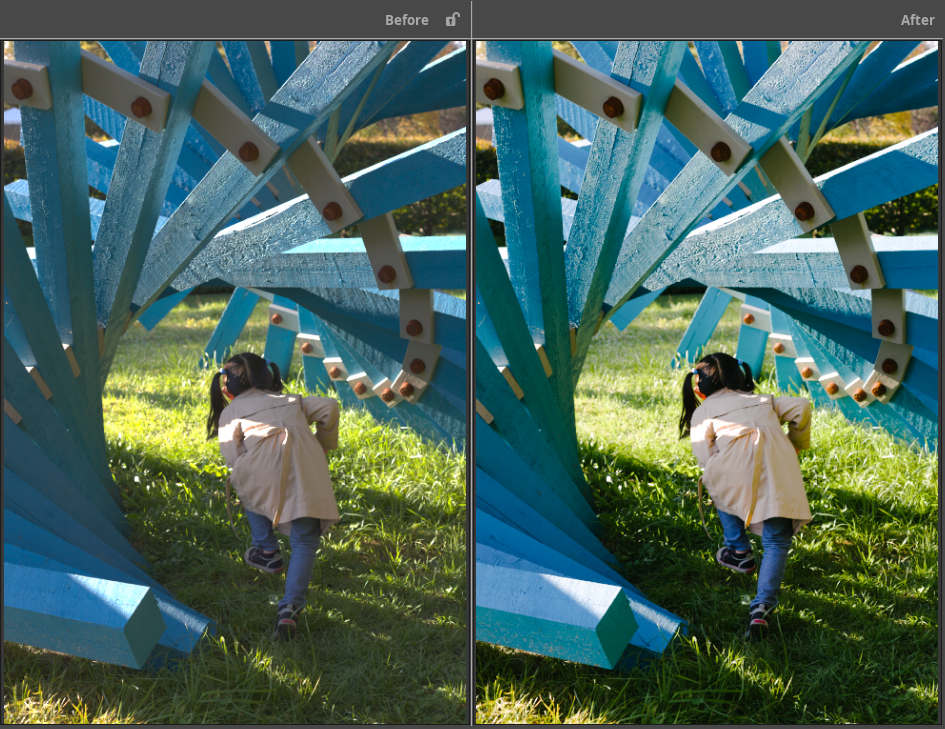
Task: Click the Before label in header
Action: coord(406,20)
